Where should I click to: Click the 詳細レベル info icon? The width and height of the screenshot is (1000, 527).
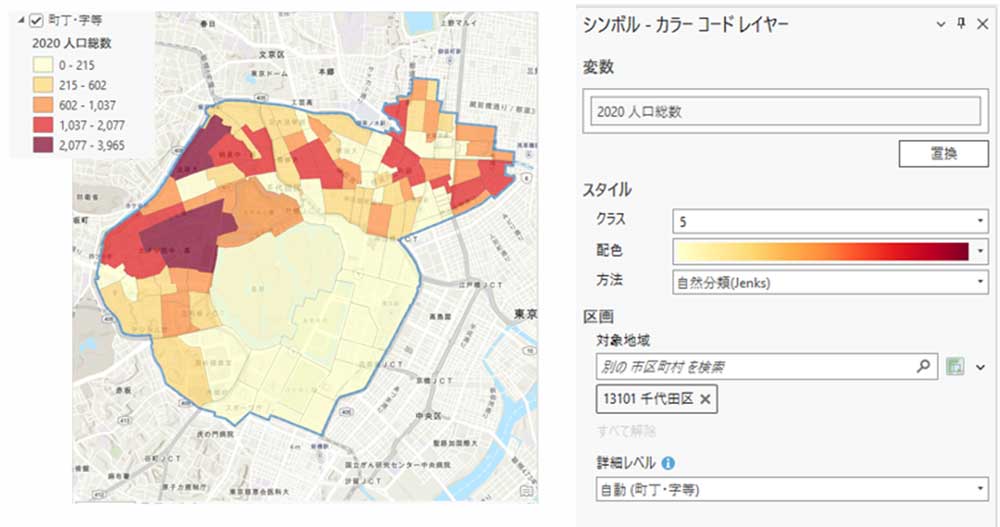click(668, 463)
